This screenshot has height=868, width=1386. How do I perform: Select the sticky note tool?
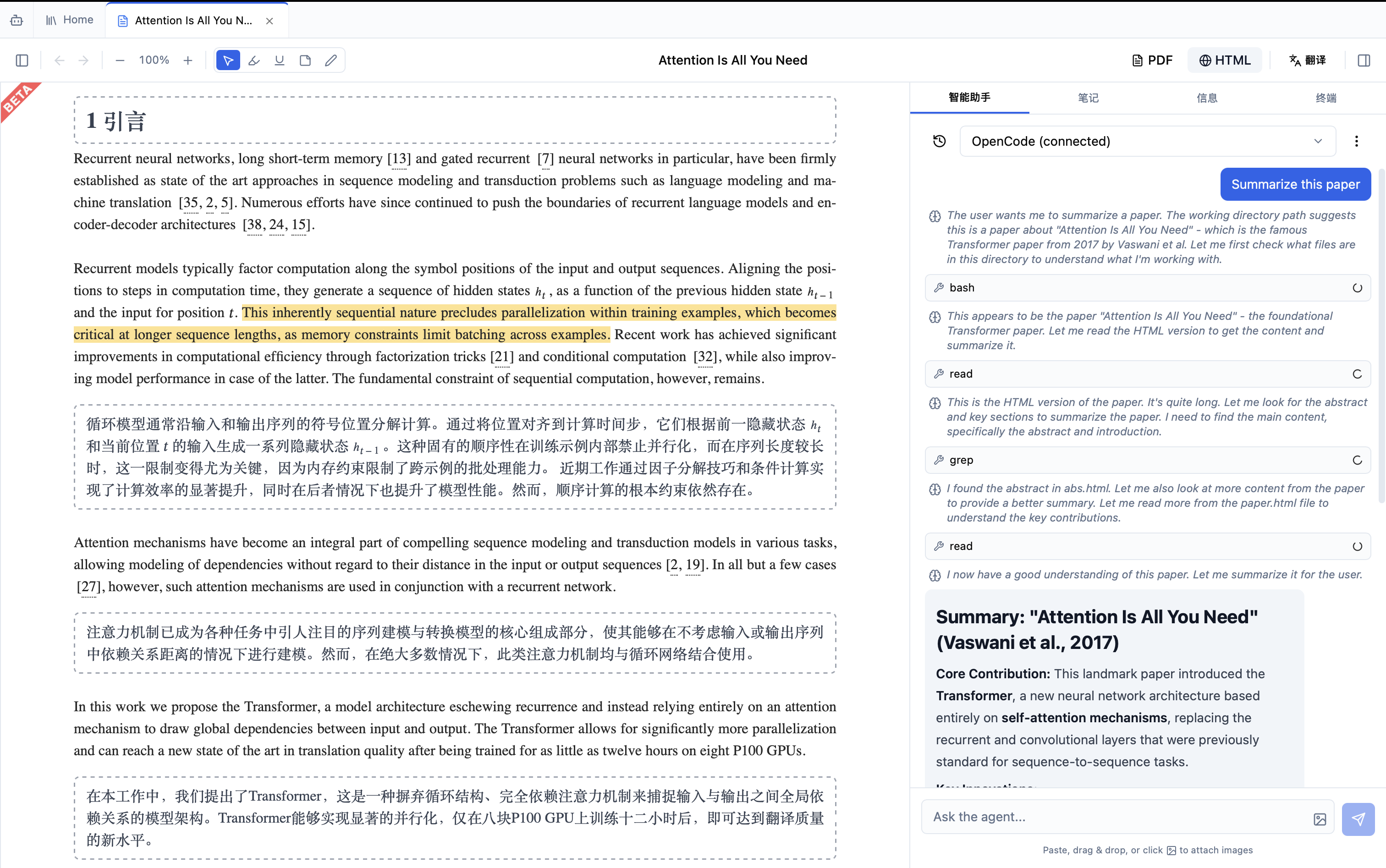click(x=305, y=60)
